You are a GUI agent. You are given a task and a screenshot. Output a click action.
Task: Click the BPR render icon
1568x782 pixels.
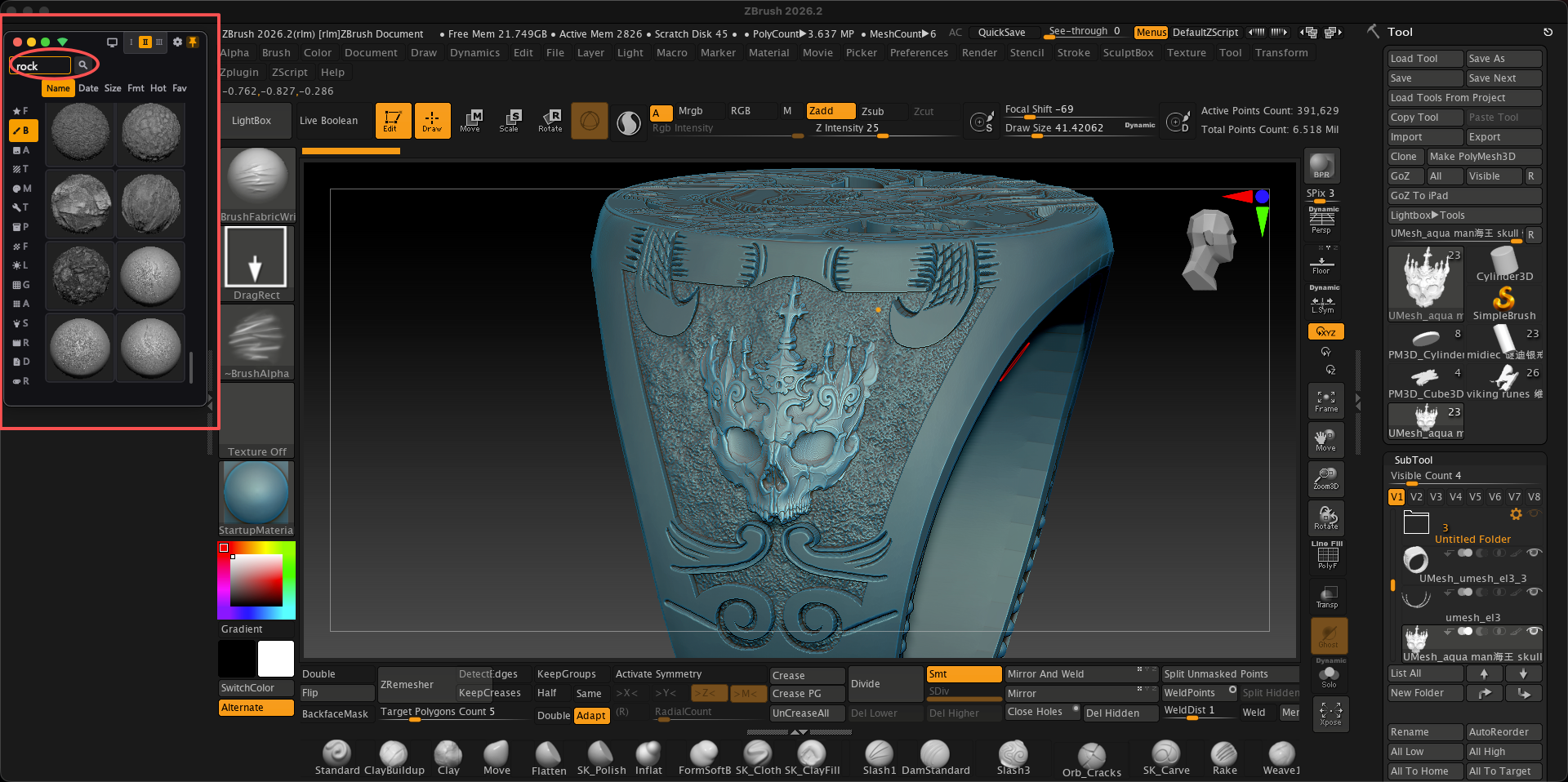tap(1321, 166)
